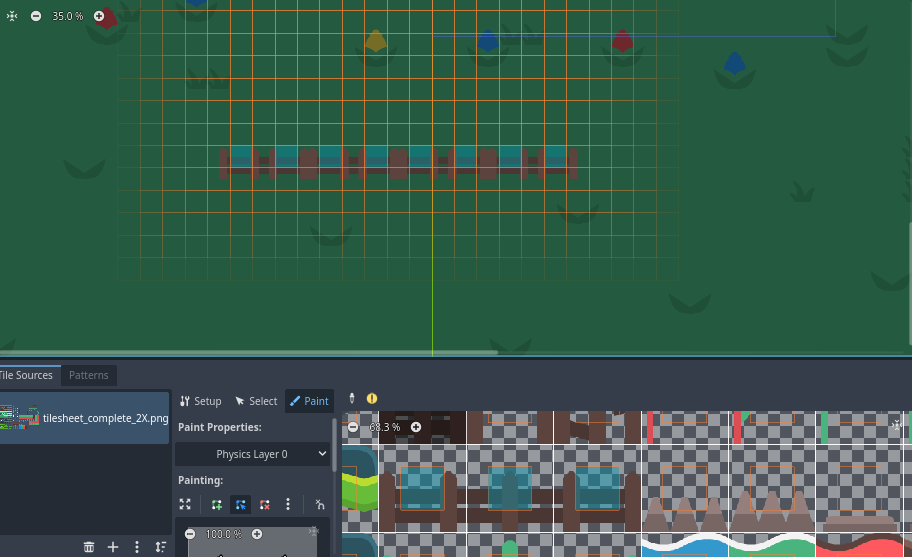Click the viewport horizontal scrollbar
The width and height of the screenshot is (912, 557).
point(249,352)
